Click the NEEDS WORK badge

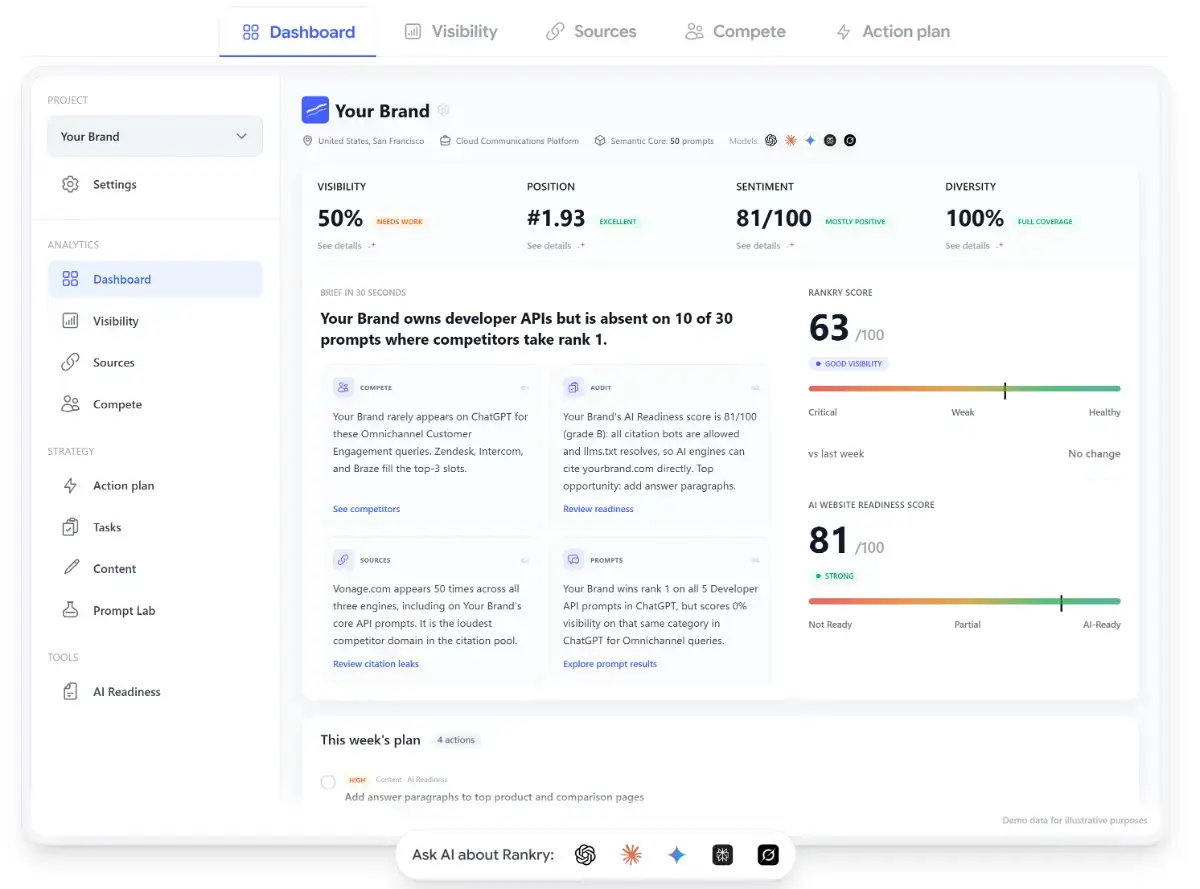pyautogui.click(x=399, y=222)
